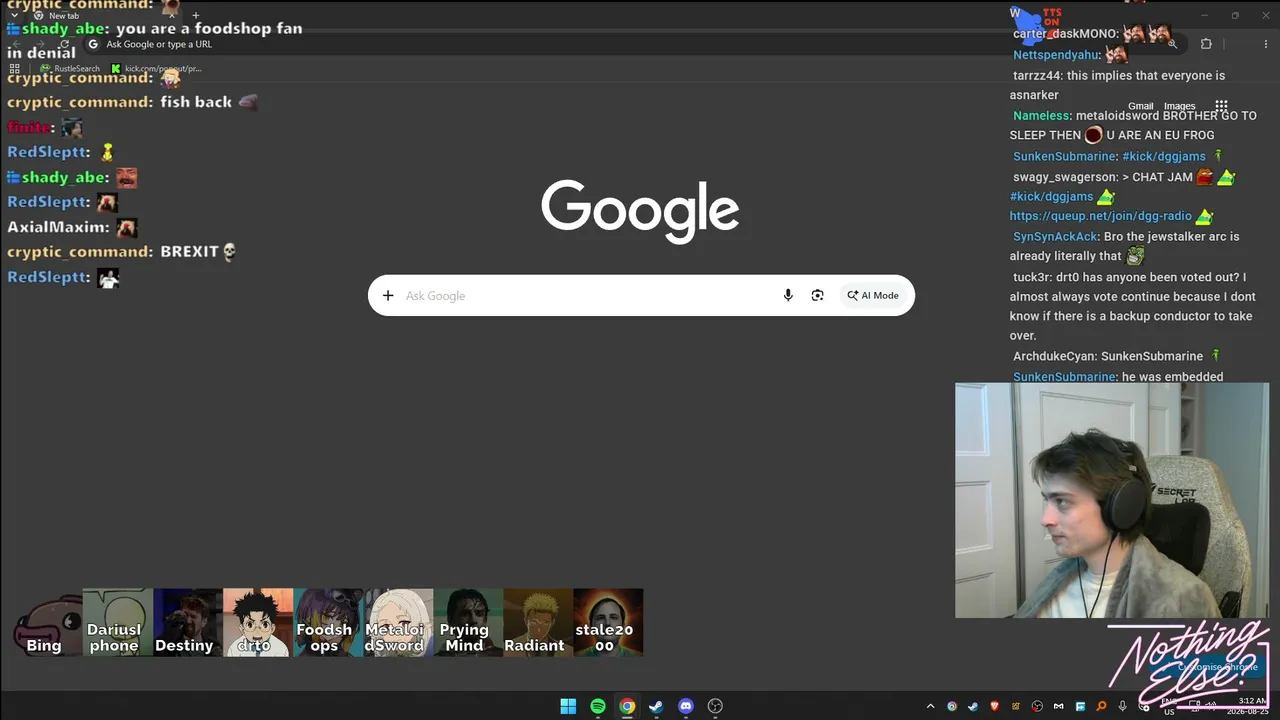Open Chrome's tab search dropdown
The width and height of the screenshot is (1280, 720).
(x=14, y=16)
